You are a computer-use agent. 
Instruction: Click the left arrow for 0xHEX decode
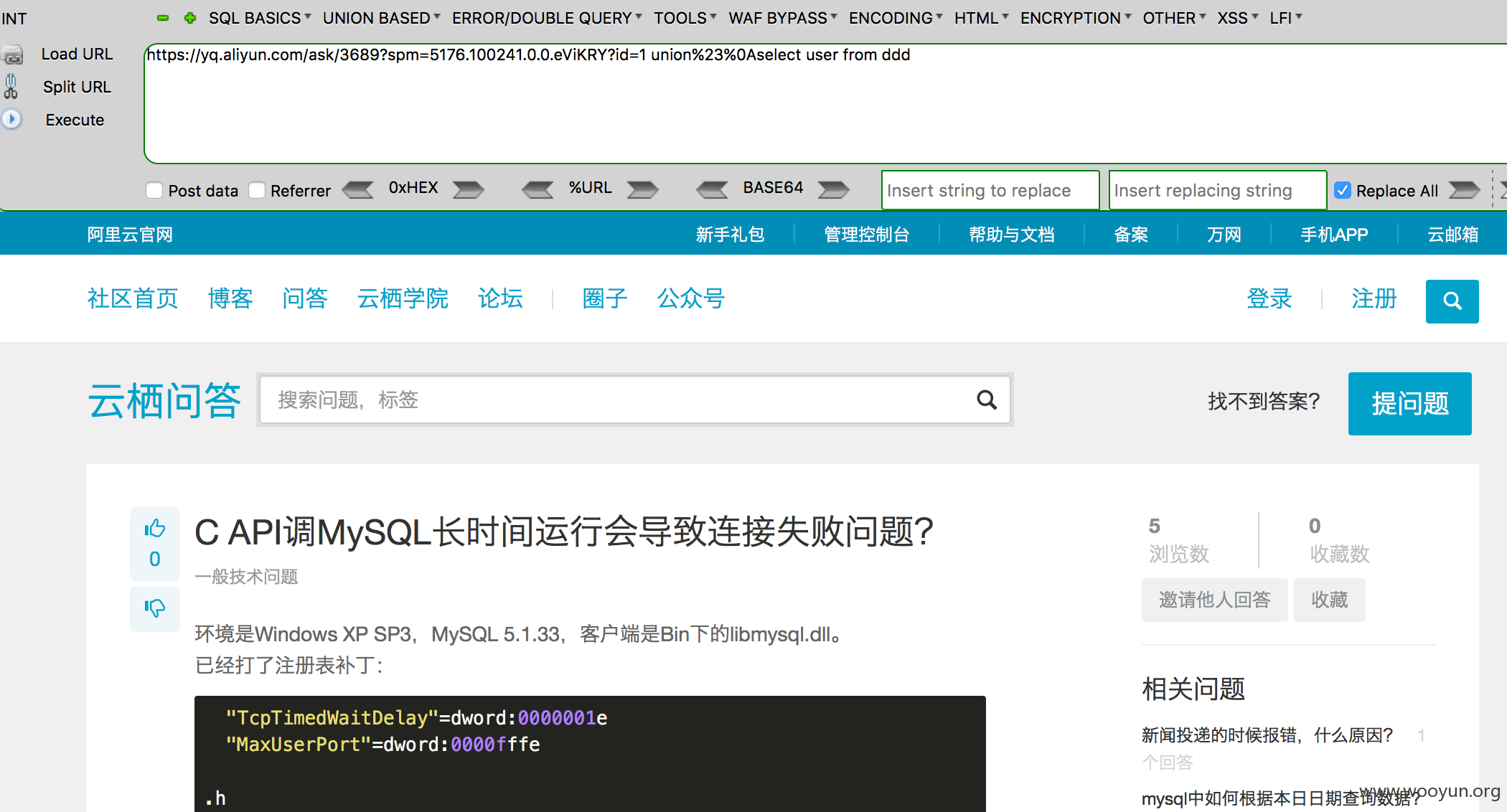[x=357, y=189]
